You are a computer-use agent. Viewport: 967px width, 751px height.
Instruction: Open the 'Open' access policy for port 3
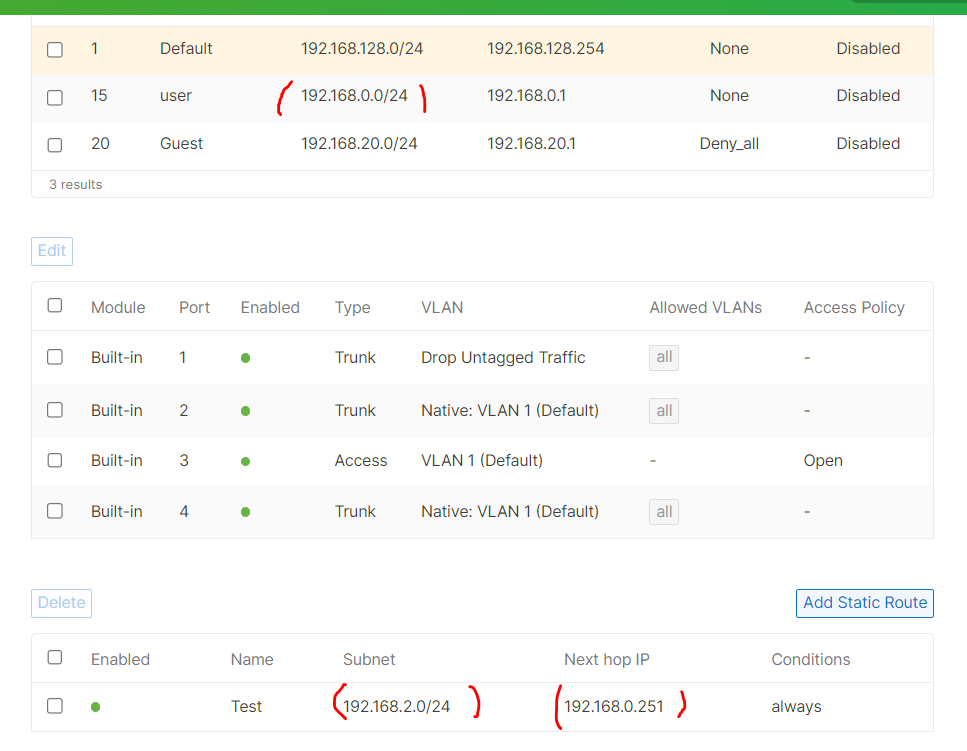823,460
